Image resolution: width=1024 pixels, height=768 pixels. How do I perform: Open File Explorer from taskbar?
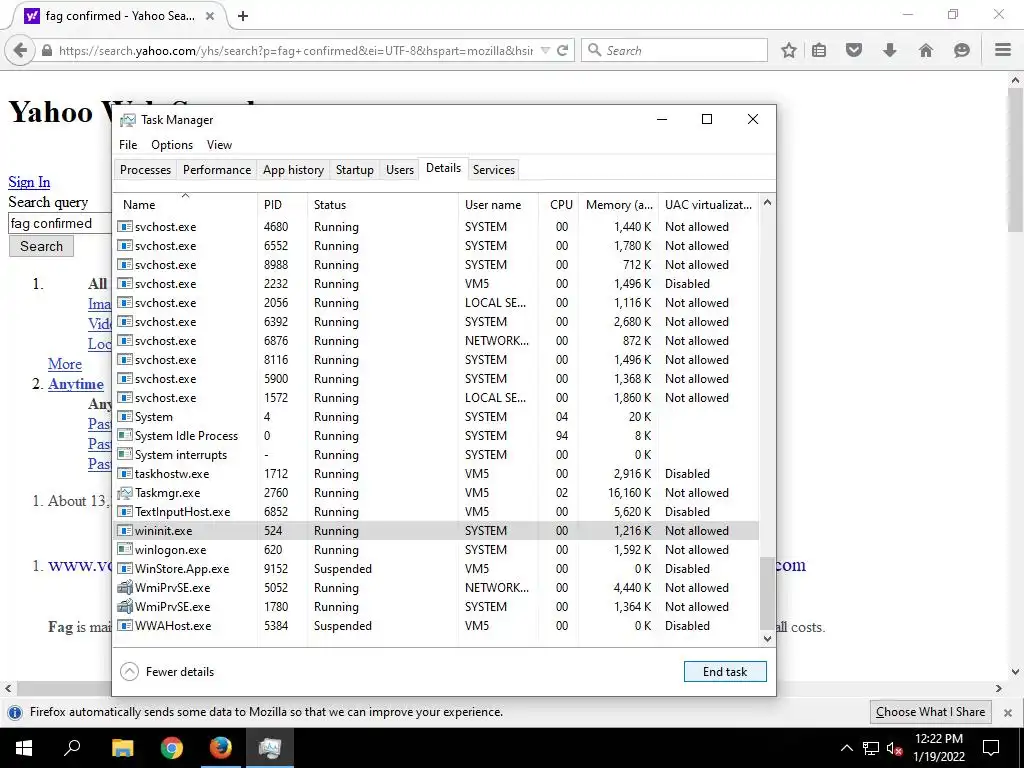(122, 748)
